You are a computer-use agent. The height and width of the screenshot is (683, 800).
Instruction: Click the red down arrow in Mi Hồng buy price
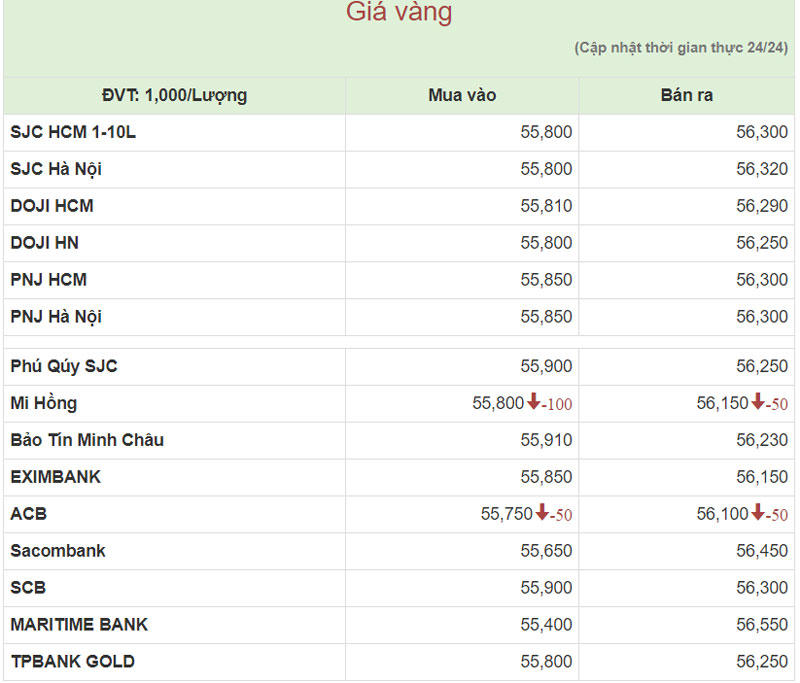pyautogui.click(x=534, y=403)
